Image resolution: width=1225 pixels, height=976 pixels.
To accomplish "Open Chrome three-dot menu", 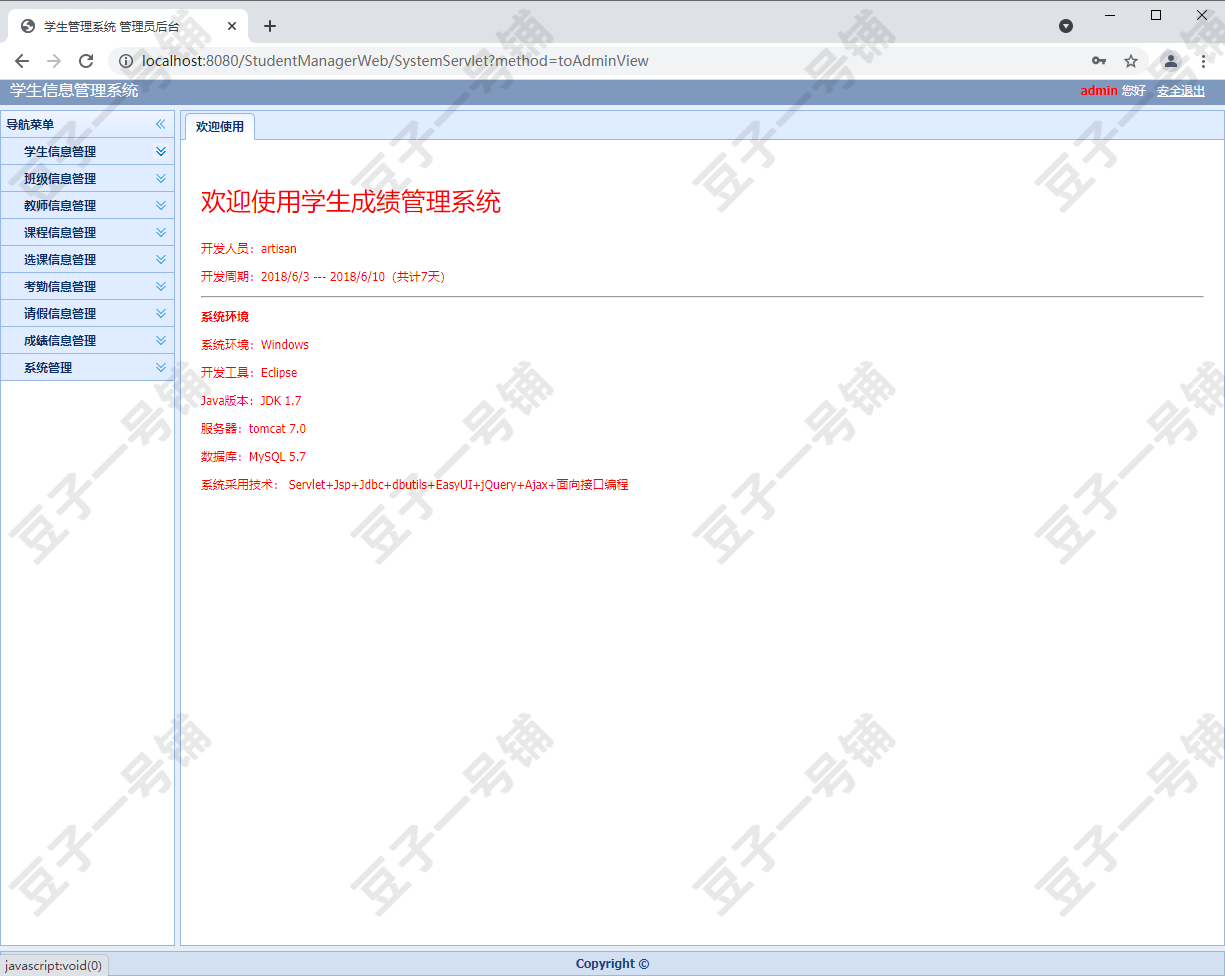I will tap(1203, 61).
